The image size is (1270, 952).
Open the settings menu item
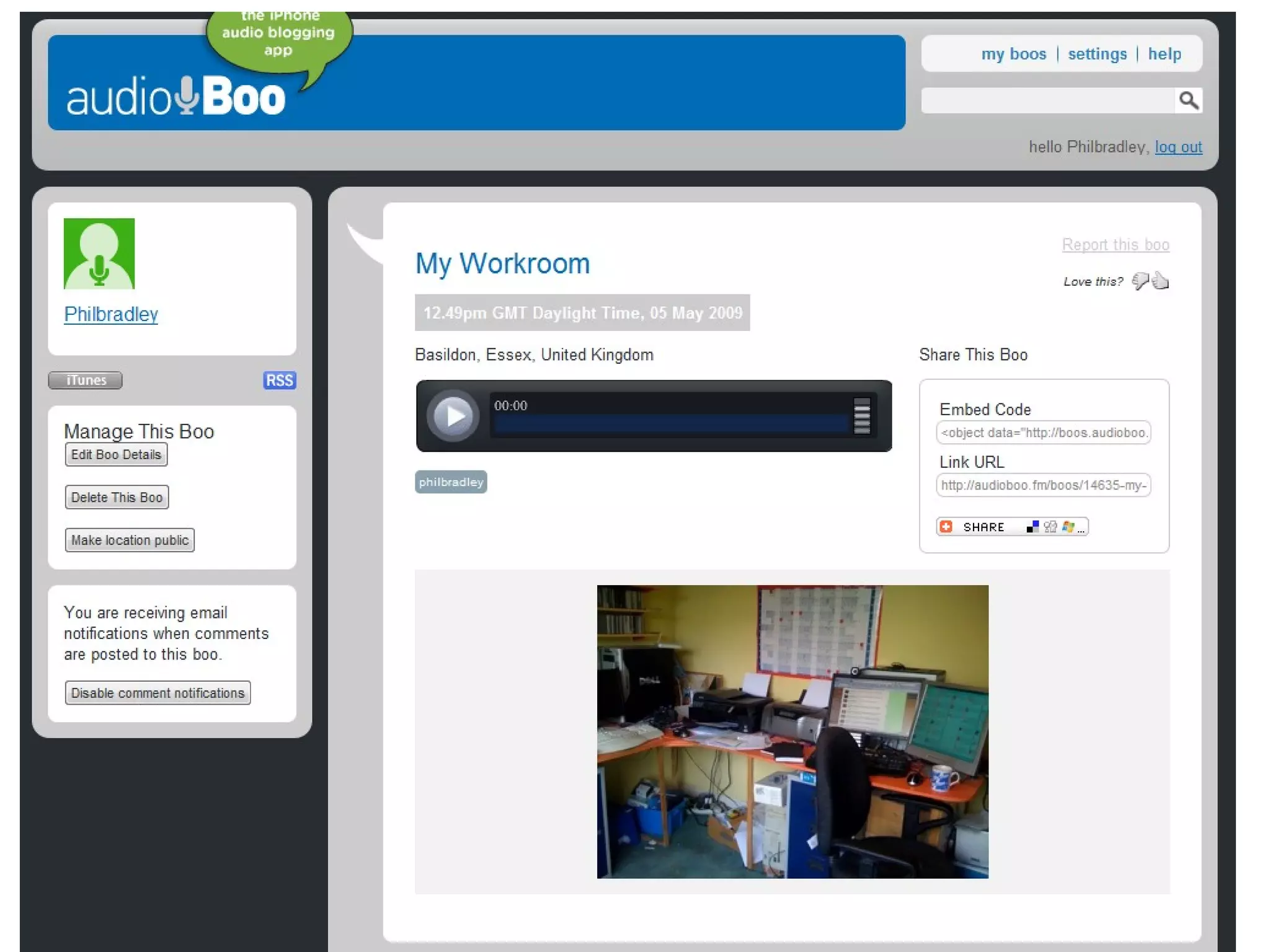(1096, 54)
